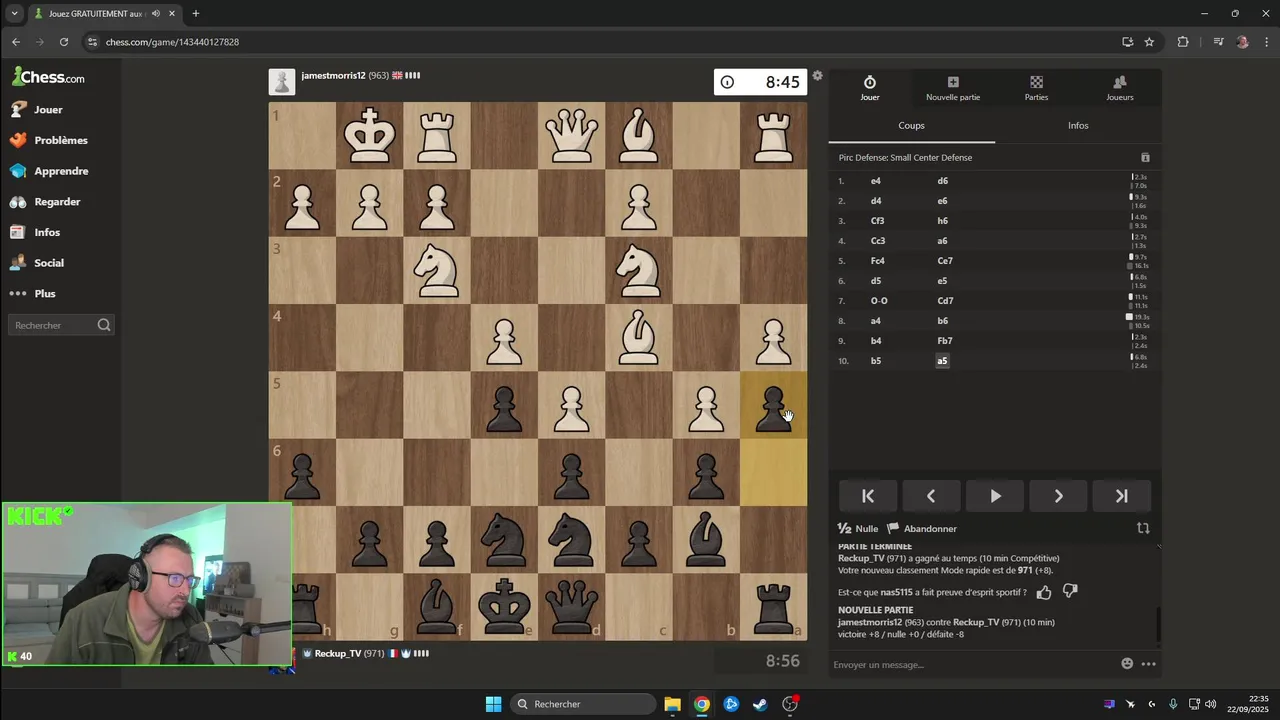Open the Pirc Defense: Small Center Defense link
Screen dimensions: 1280x720
pos(905,157)
